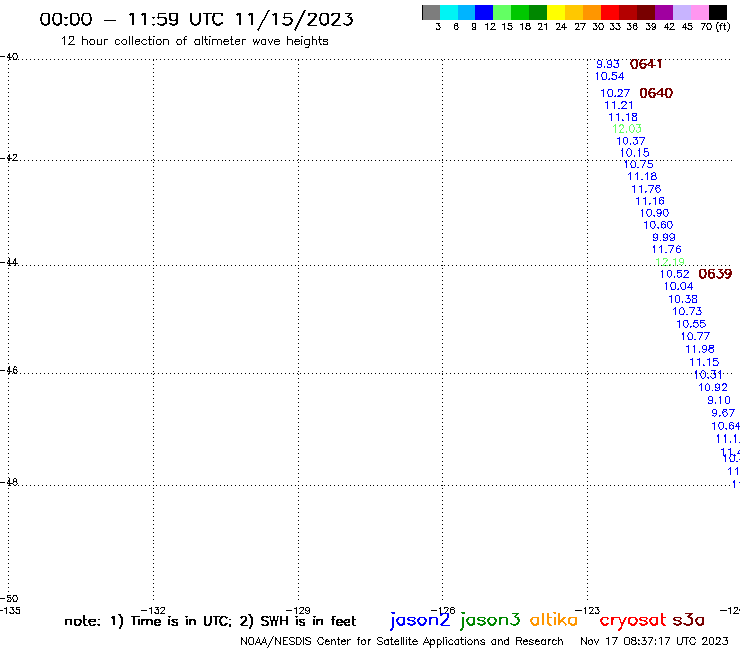
Task: Click the 10.54 wave height reading
Action: click(609, 76)
